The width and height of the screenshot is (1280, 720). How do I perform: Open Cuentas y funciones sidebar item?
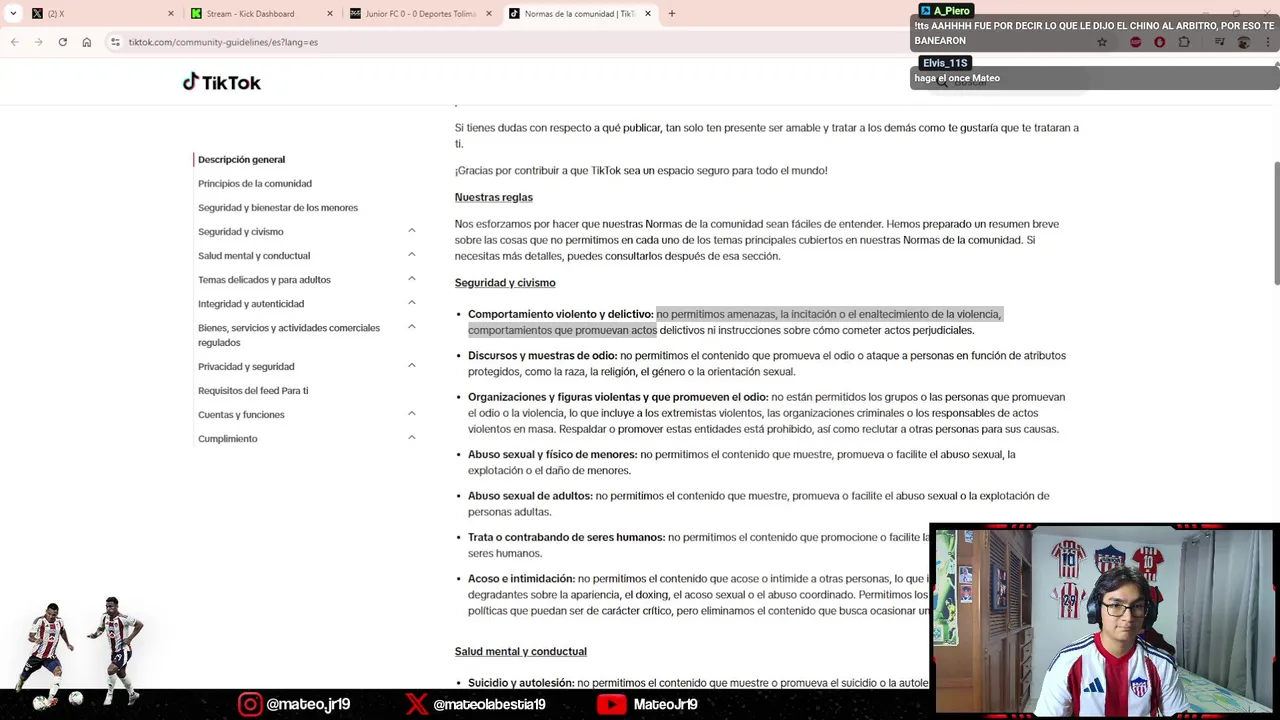241,414
